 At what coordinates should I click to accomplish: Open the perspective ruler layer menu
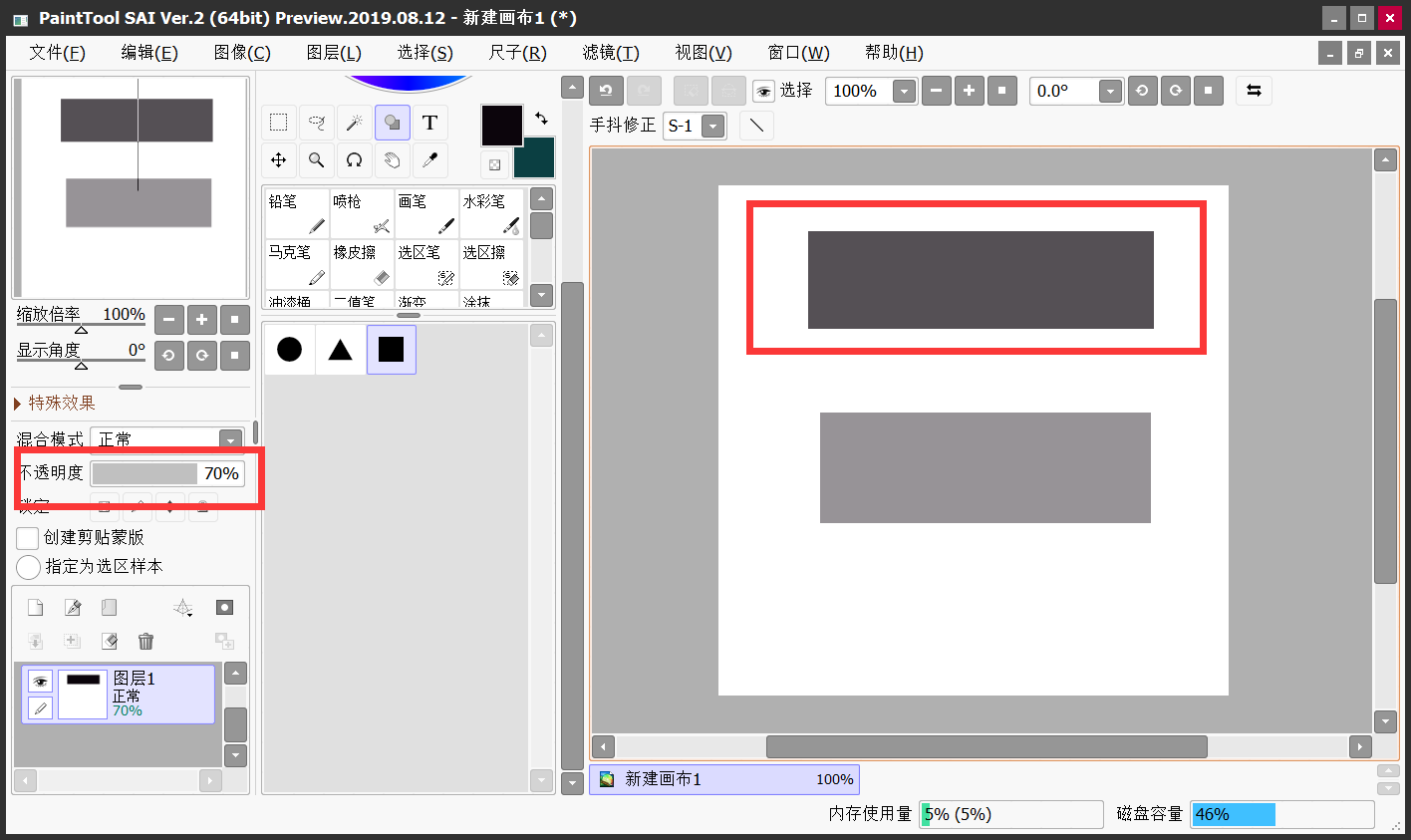pos(183,608)
